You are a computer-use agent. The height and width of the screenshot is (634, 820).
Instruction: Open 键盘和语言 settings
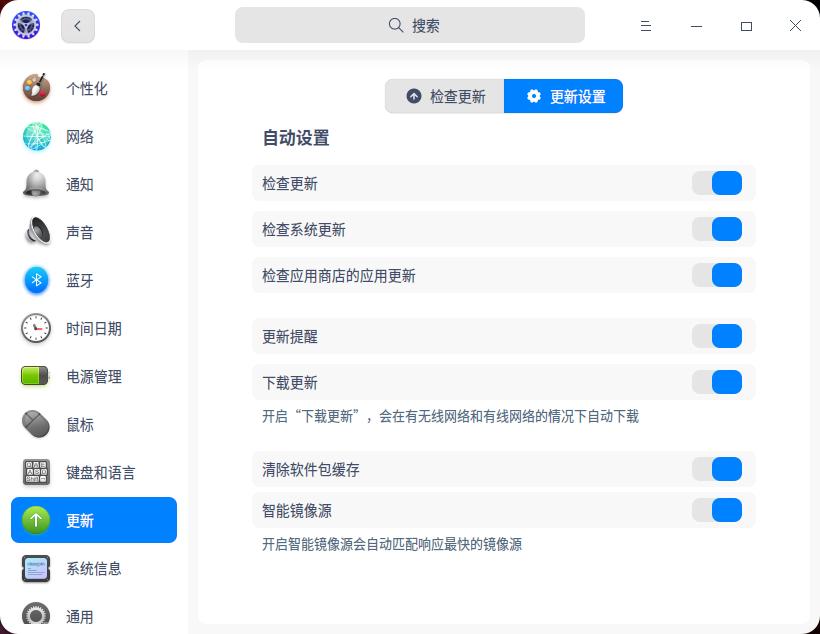94,472
